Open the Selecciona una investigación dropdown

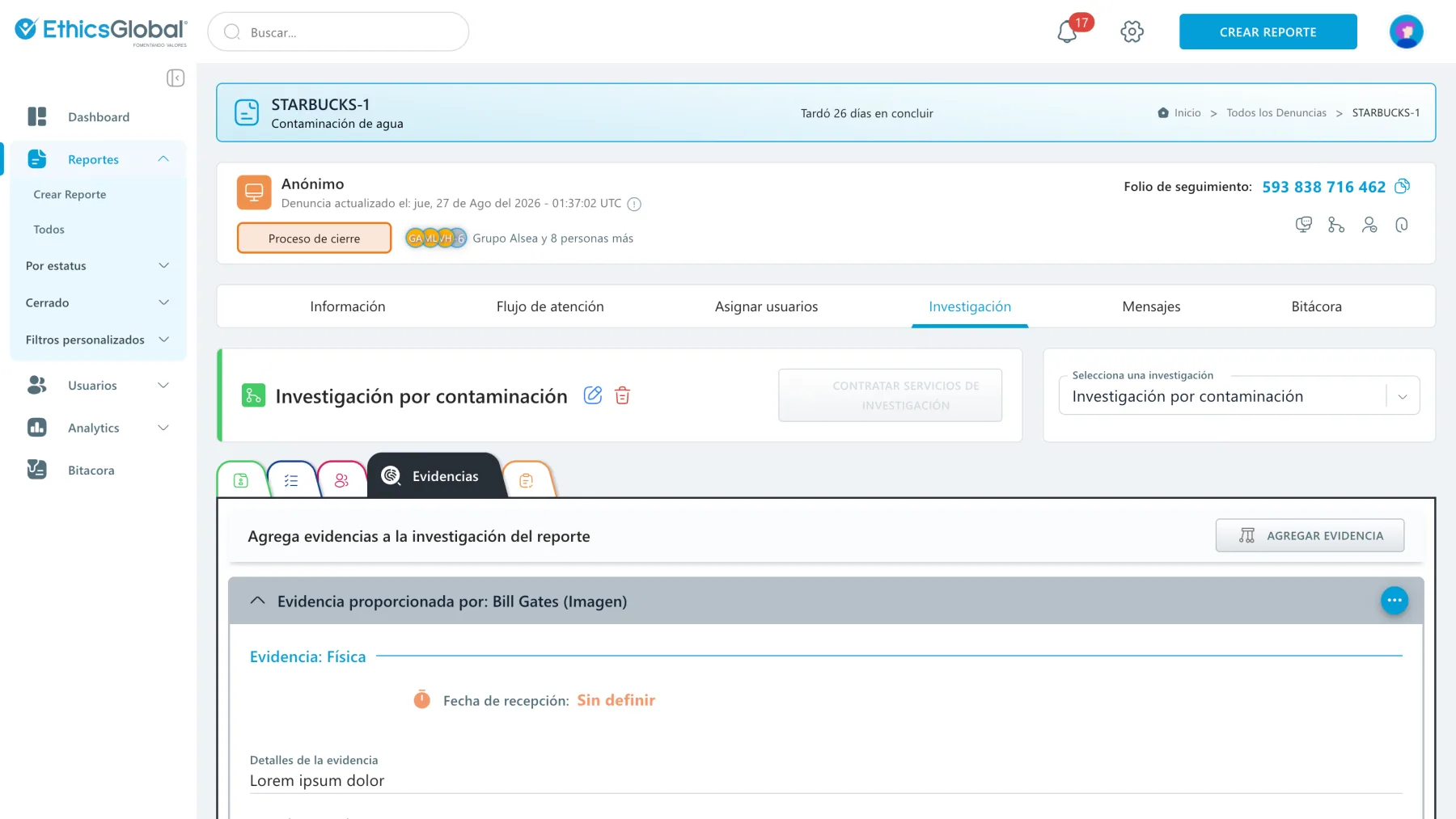pyautogui.click(x=1239, y=396)
